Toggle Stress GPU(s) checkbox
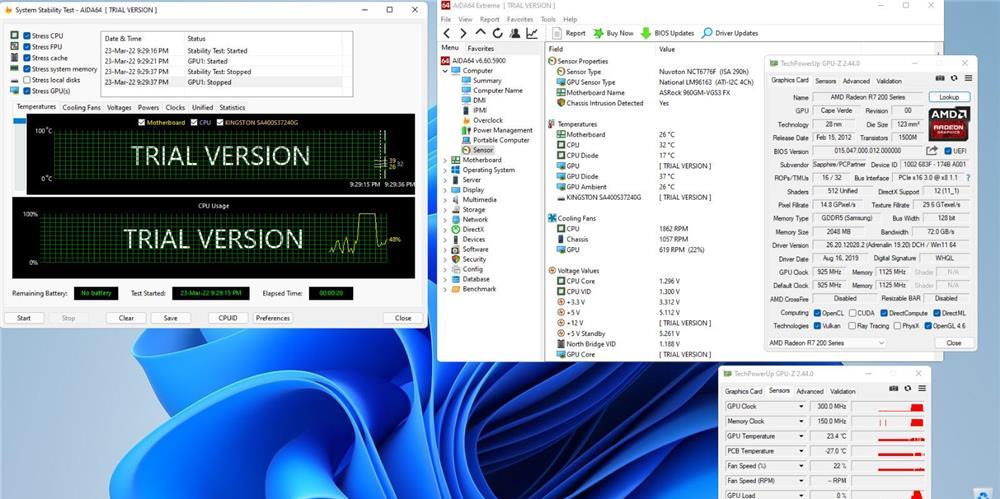1000x499 pixels. (x=27, y=91)
